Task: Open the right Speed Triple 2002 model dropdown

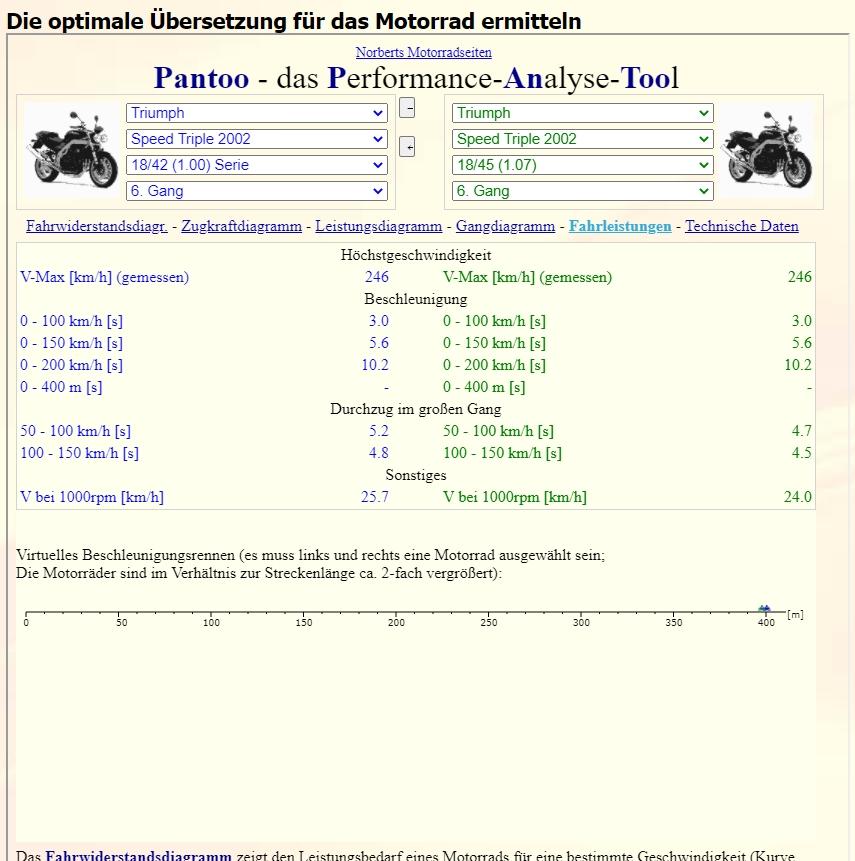Action: click(582, 139)
